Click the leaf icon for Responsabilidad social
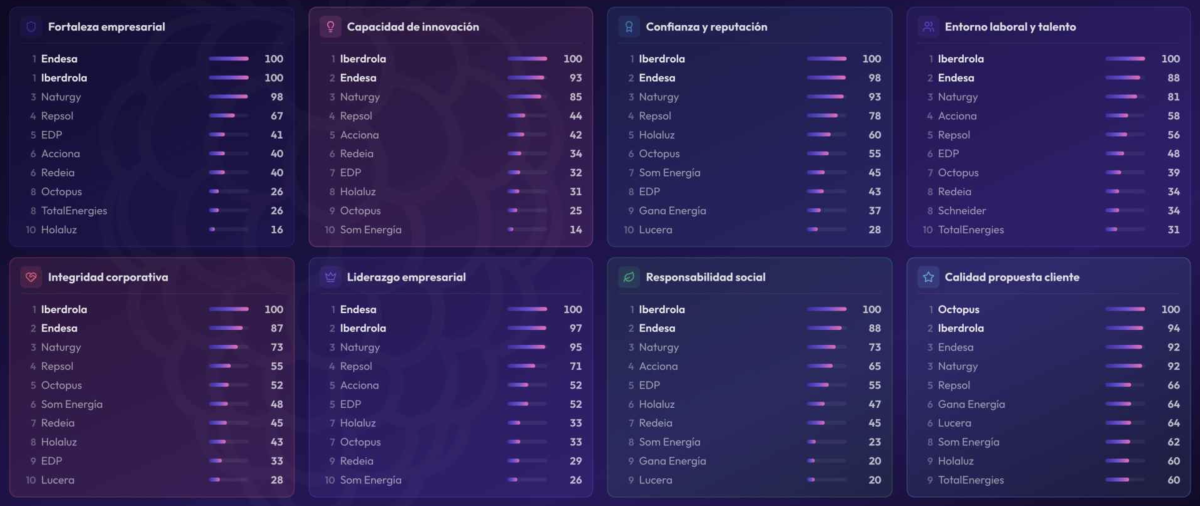 coord(629,277)
